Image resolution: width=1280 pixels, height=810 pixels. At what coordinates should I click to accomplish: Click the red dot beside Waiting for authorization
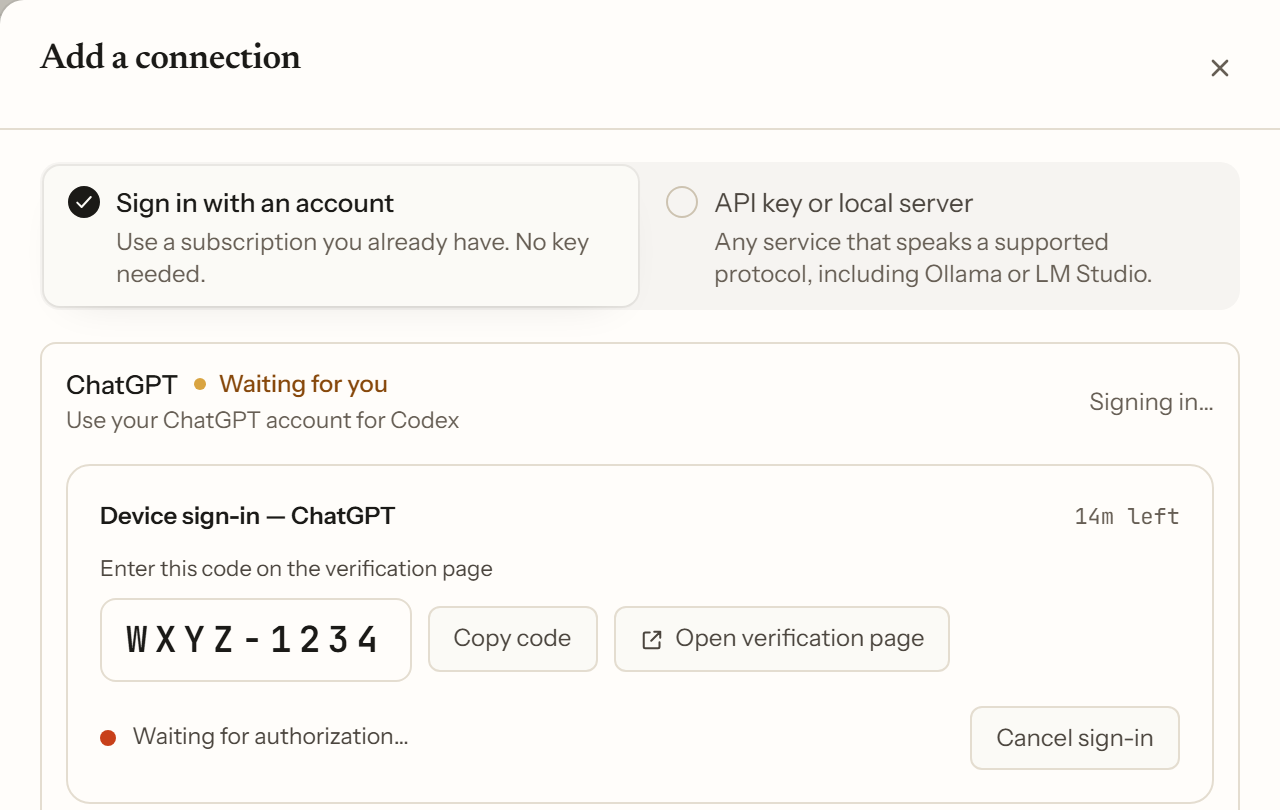pos(108,738)
